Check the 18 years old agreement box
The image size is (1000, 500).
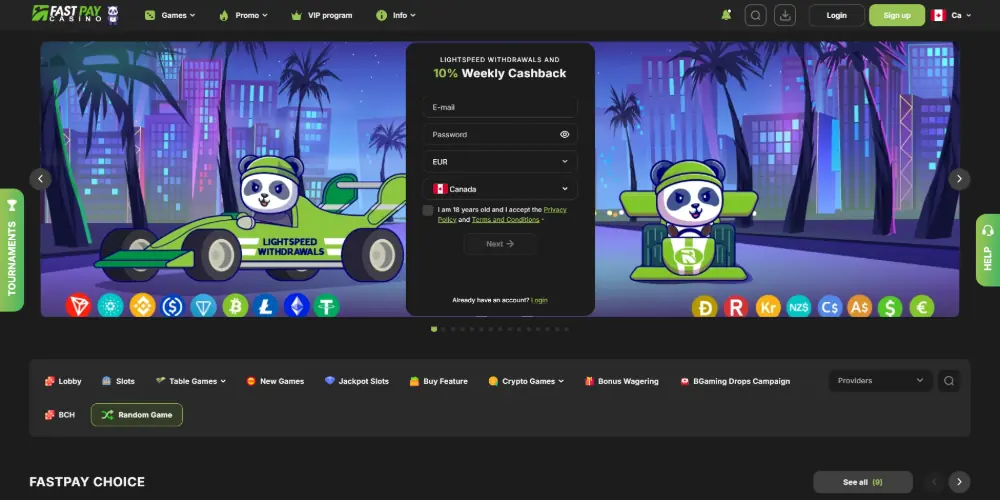point(428,210)
